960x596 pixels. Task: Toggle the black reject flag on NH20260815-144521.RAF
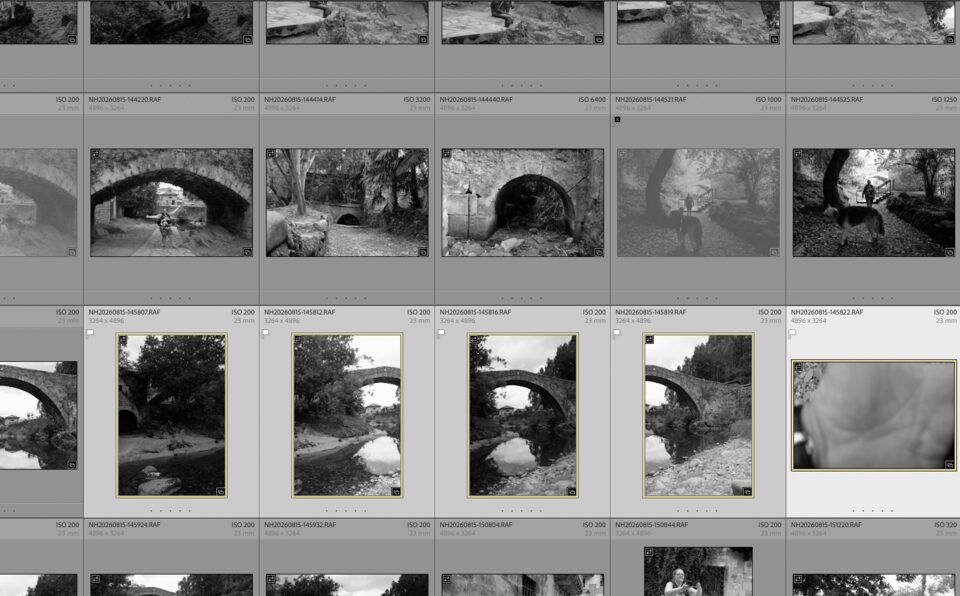coord(617,119)
